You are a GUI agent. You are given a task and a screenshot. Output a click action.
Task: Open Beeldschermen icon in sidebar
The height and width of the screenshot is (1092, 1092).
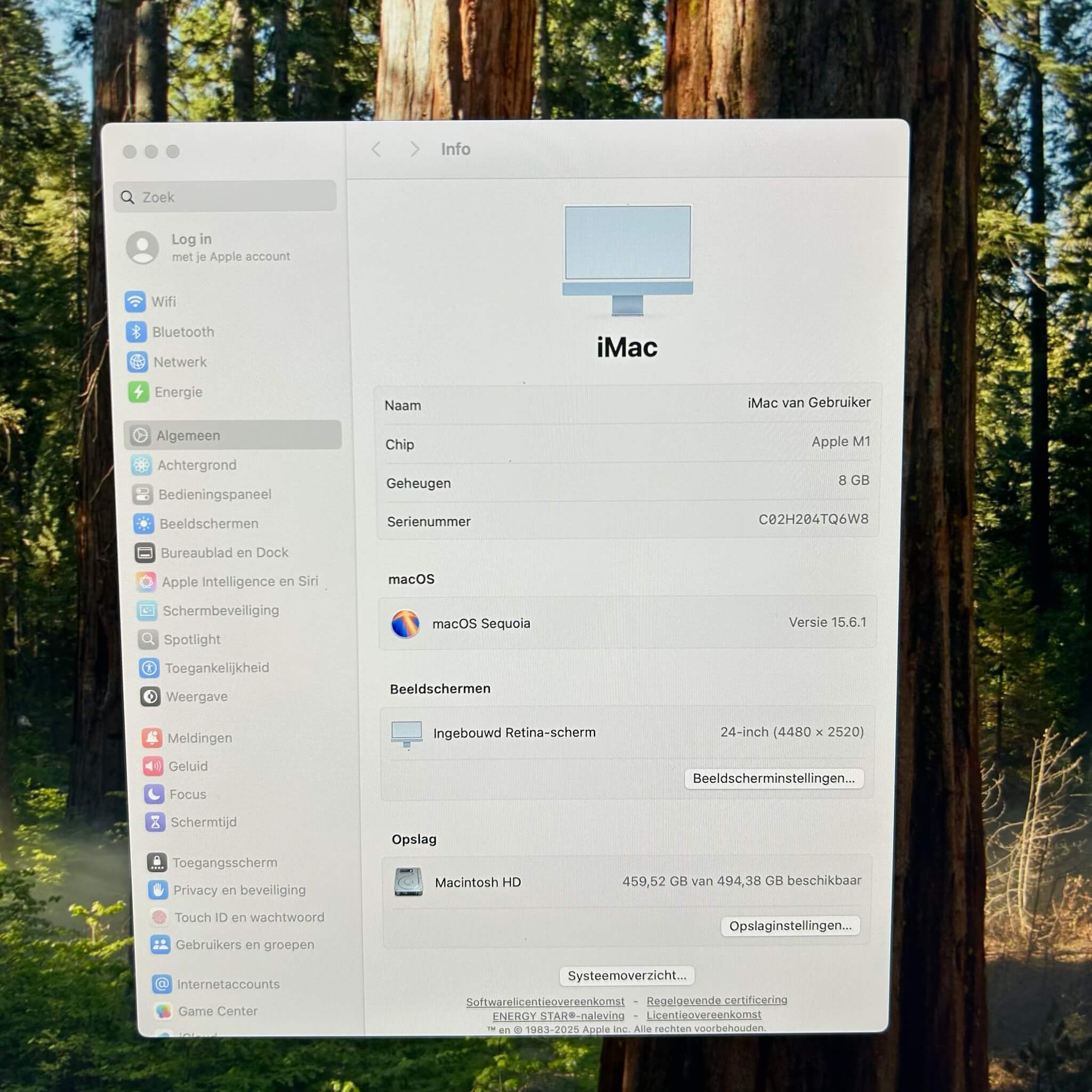(x=143, y=524)
